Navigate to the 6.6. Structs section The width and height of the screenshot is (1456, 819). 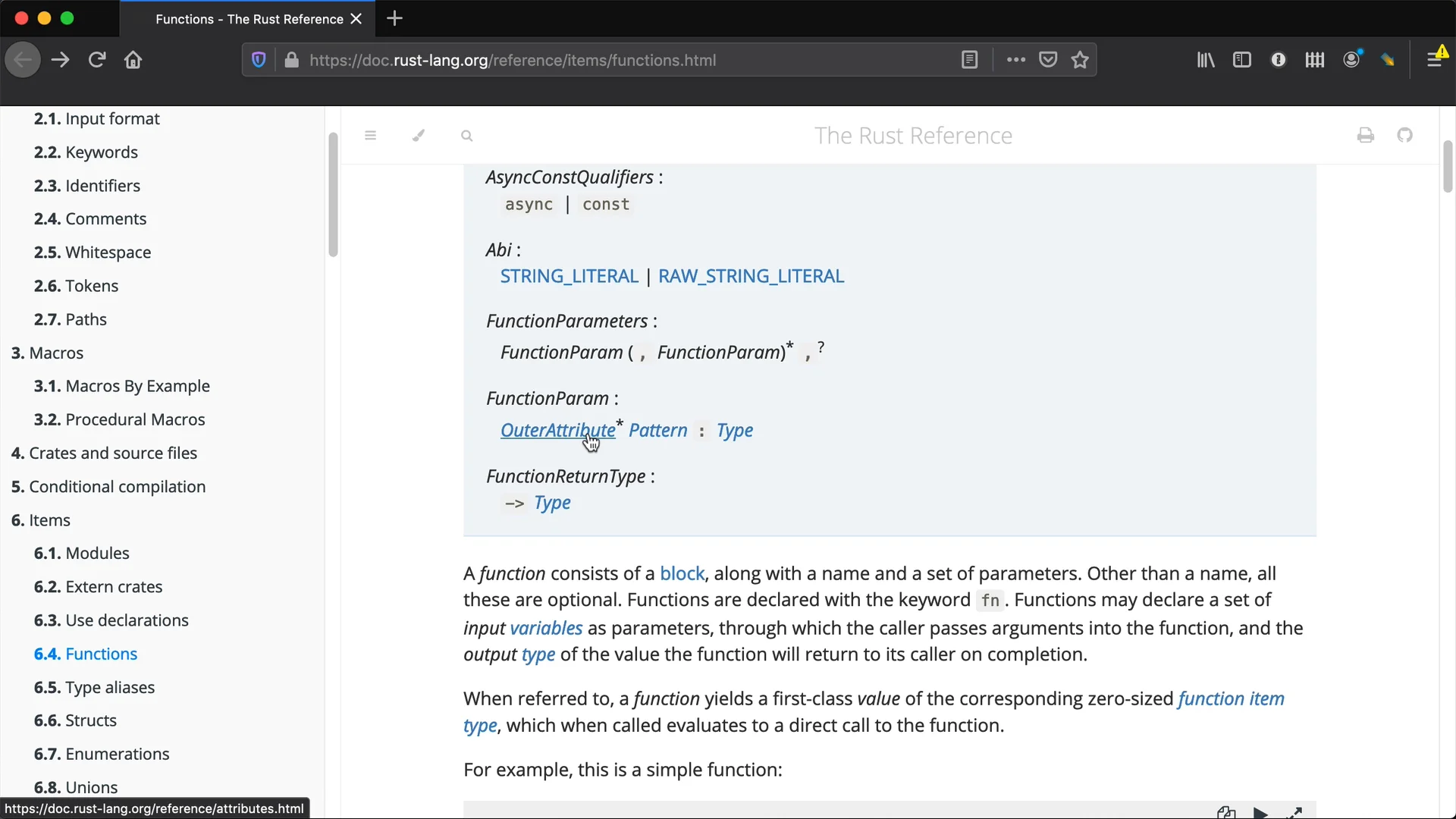75,720
